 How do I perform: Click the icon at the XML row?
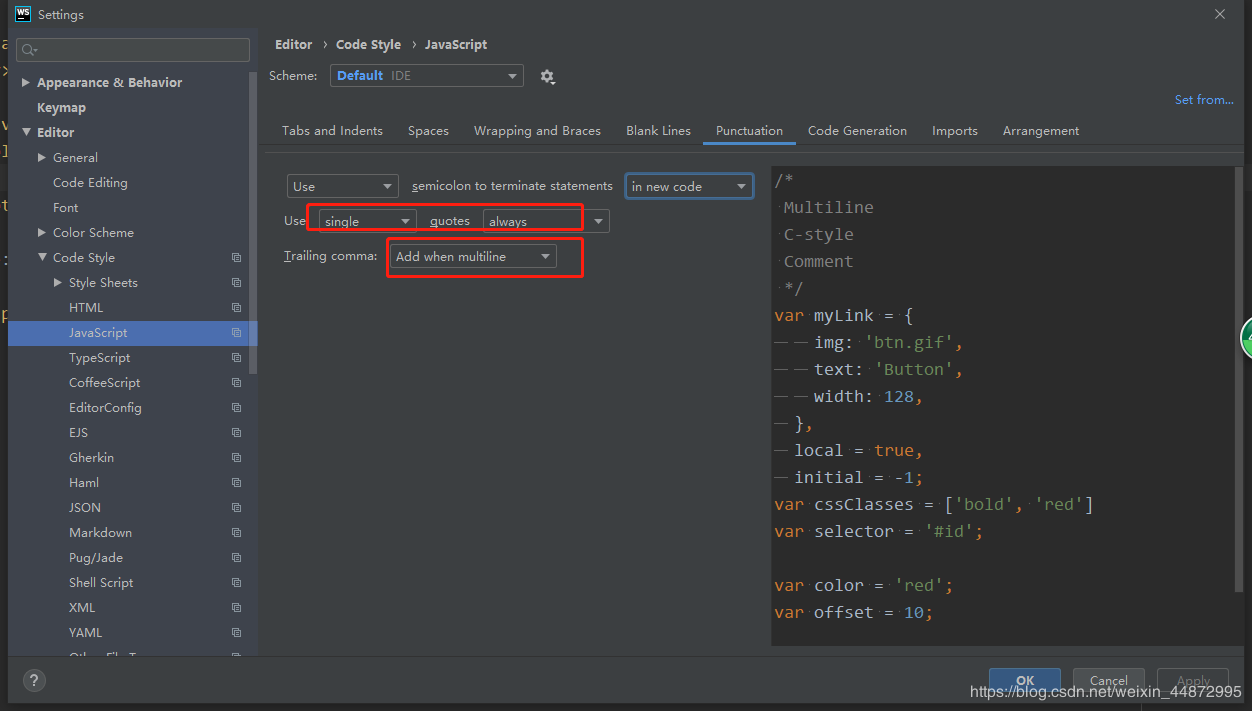click(237, 608)
